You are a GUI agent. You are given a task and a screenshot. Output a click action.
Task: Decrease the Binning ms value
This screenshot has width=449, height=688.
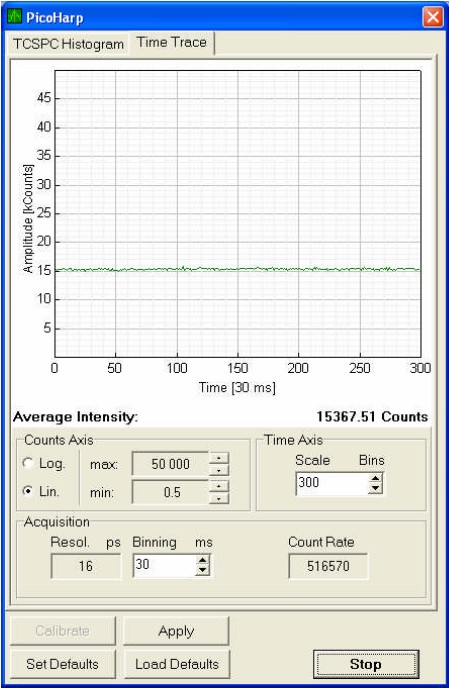pyautogui.click(x=202, y=570)
